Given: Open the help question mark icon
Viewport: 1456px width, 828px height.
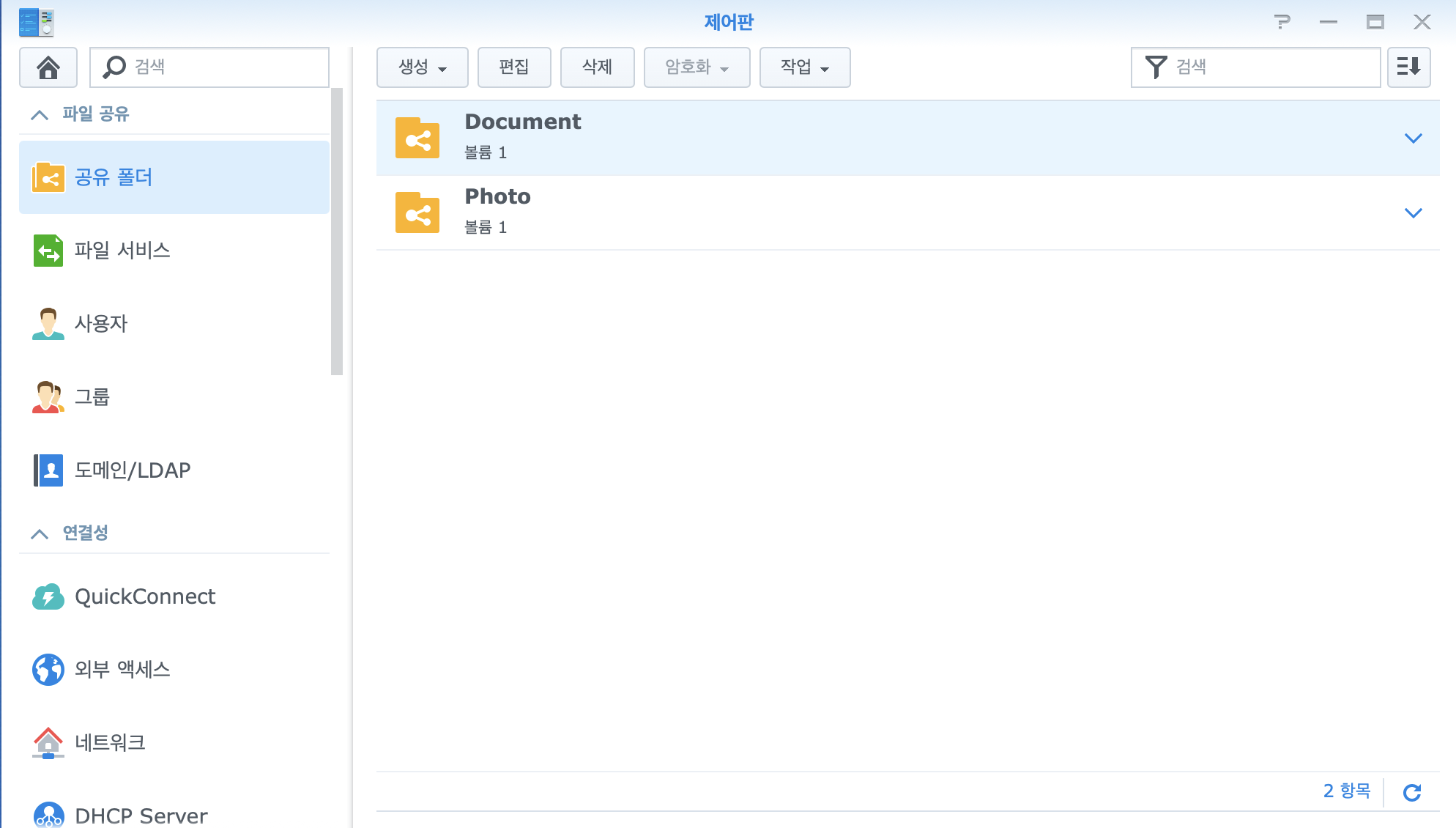Looking at the screenshot, I should 1282,22.
